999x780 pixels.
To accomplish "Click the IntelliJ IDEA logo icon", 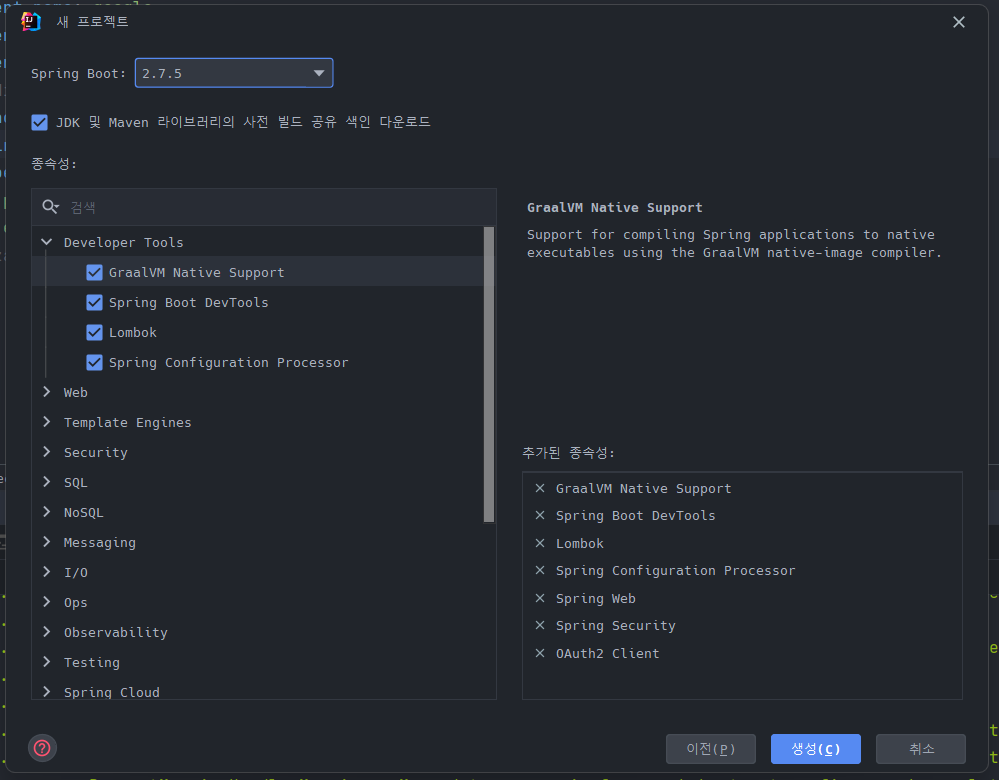I will 31,22.
